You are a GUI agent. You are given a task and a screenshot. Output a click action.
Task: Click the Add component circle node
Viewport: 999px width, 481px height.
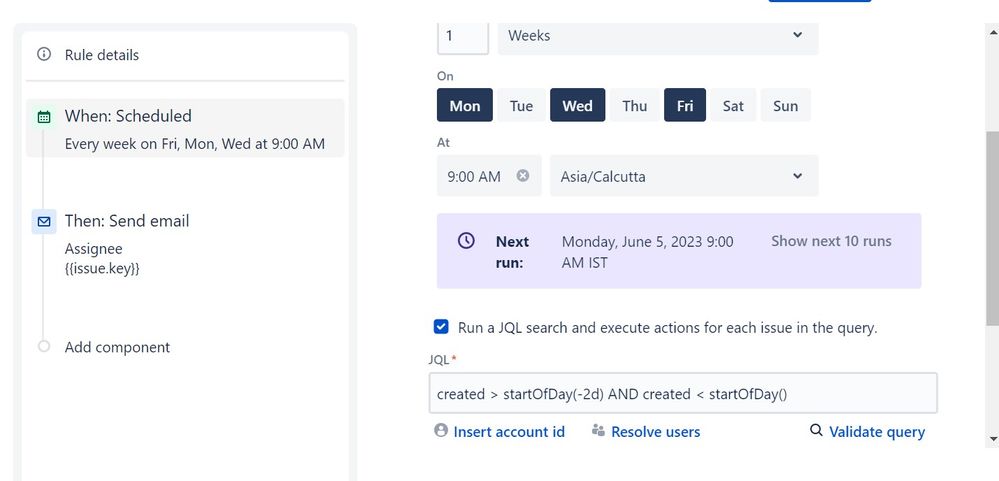[x=44, y=347]
